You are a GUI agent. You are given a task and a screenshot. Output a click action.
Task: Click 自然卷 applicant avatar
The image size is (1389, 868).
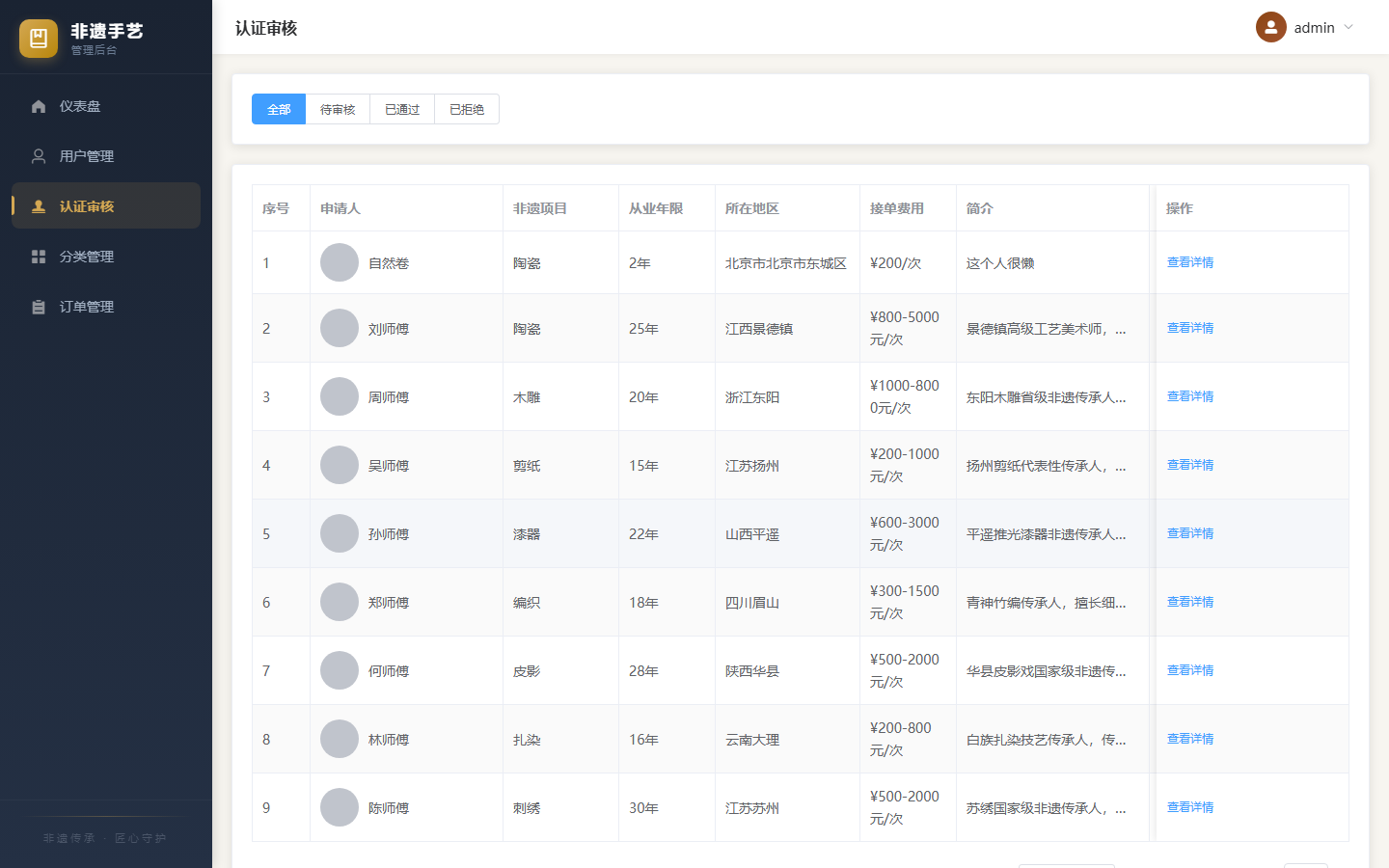coord(340,262)
